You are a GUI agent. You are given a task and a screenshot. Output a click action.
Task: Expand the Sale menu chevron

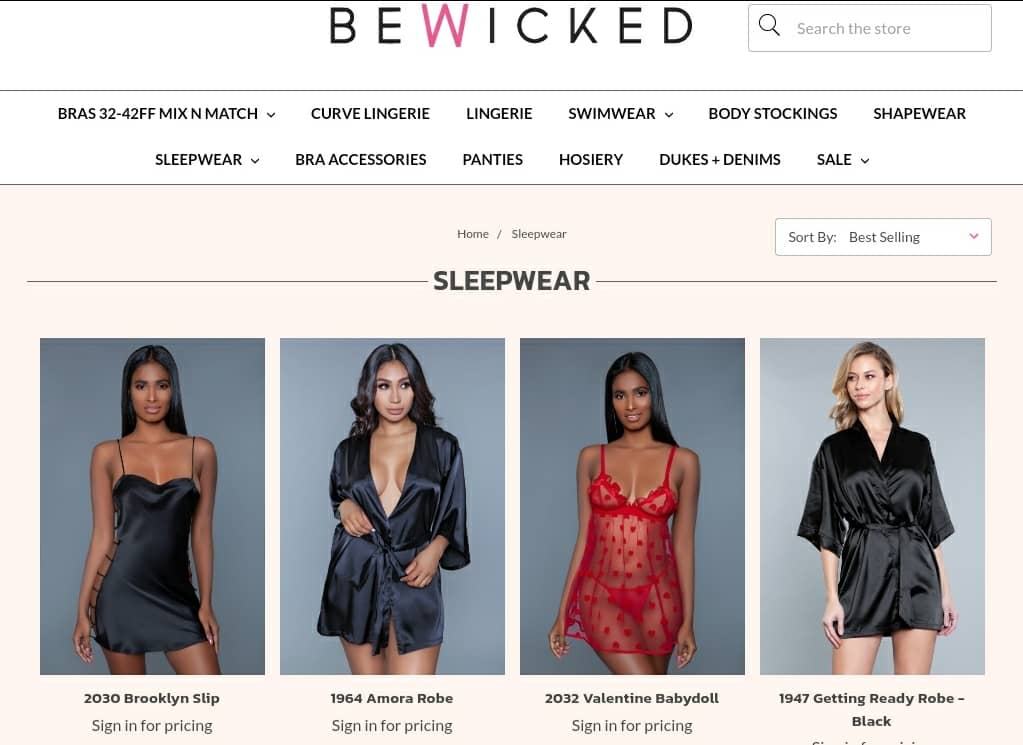click(x=864, y=160)
